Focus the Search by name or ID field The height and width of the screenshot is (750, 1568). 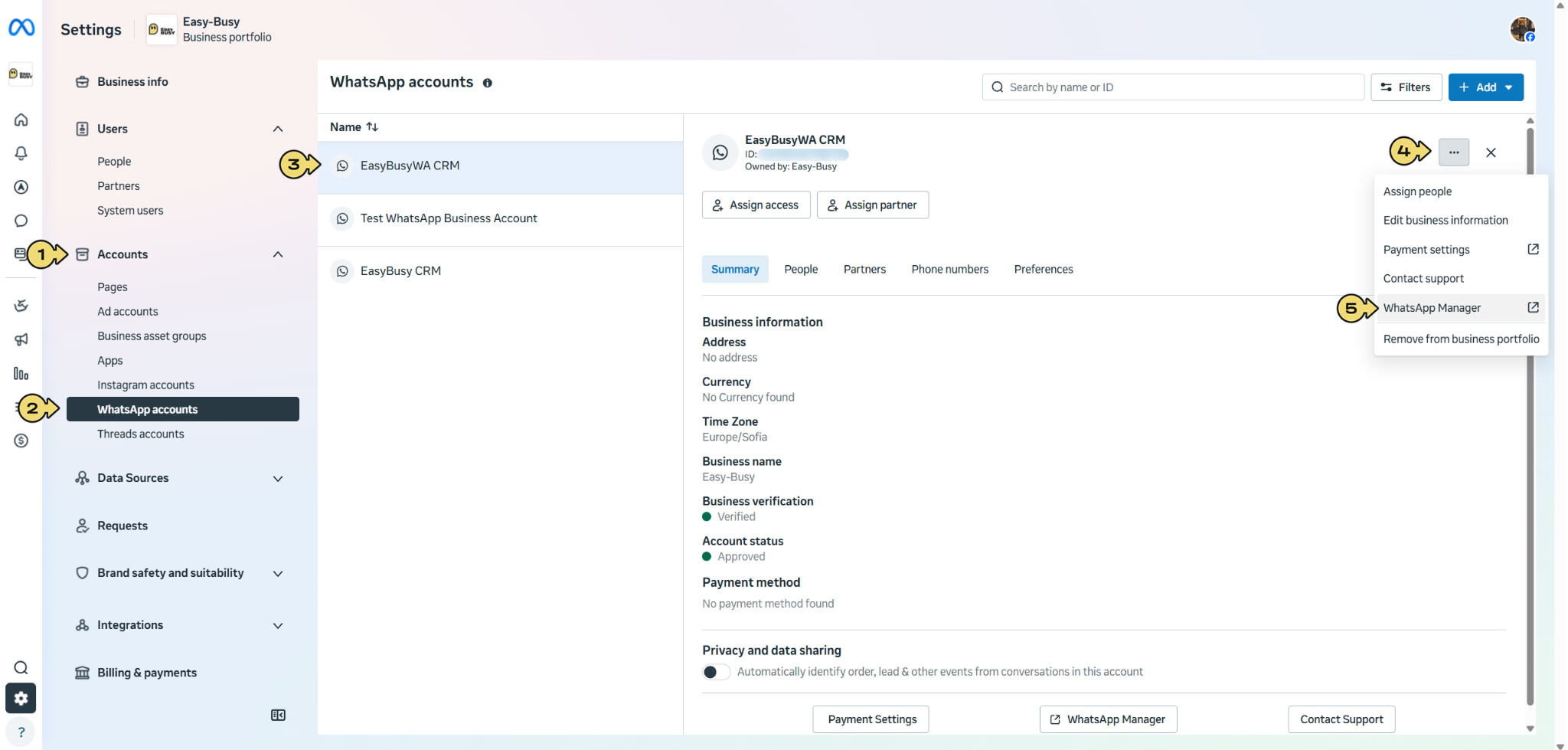[x=1173, y=87]
